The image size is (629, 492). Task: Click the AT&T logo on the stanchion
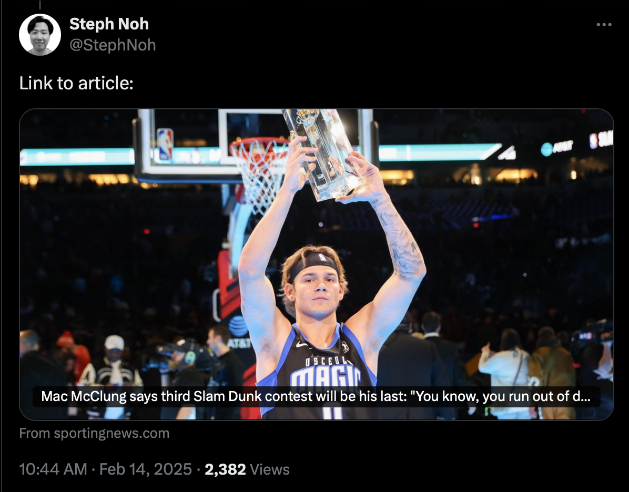(239, 331)
